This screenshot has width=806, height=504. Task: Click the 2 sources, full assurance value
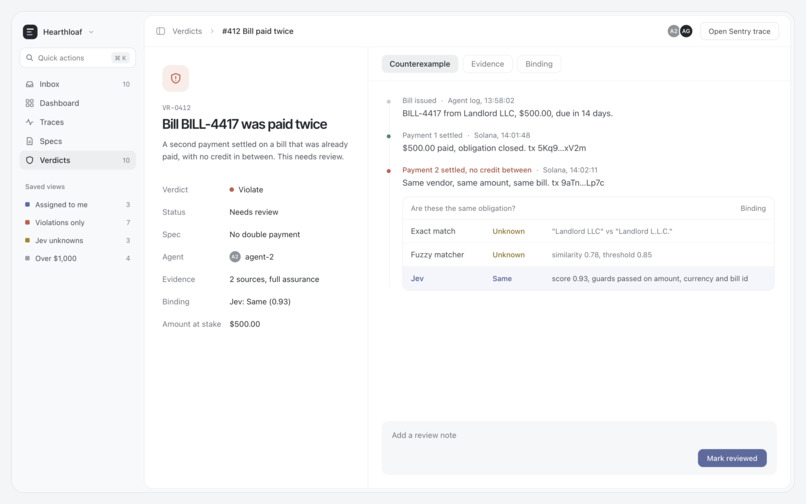click(274, 279)
